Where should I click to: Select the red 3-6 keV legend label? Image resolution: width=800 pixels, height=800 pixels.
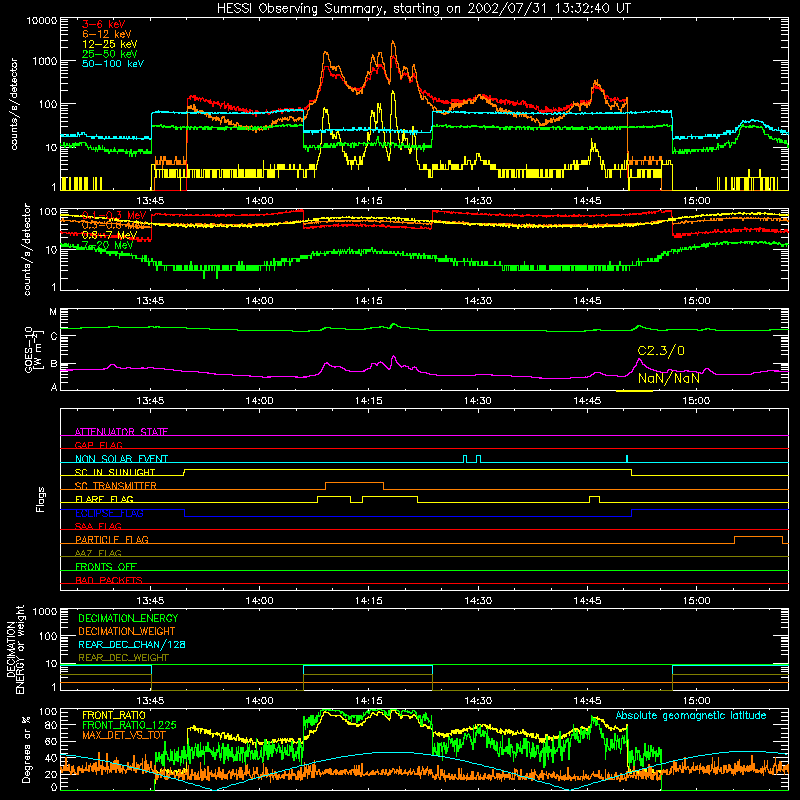pyautogui.click(x=103, y=24)
